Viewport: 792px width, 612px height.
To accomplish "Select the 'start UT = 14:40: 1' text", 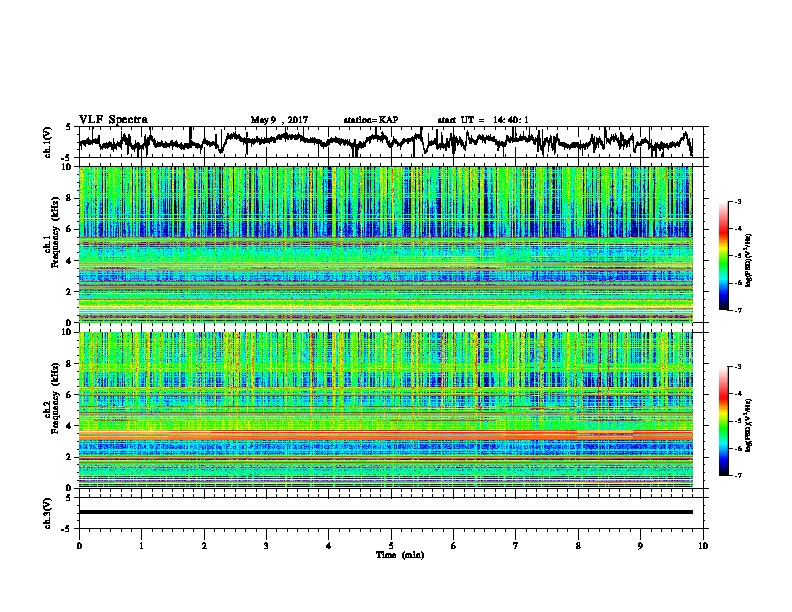I will 483,120.
